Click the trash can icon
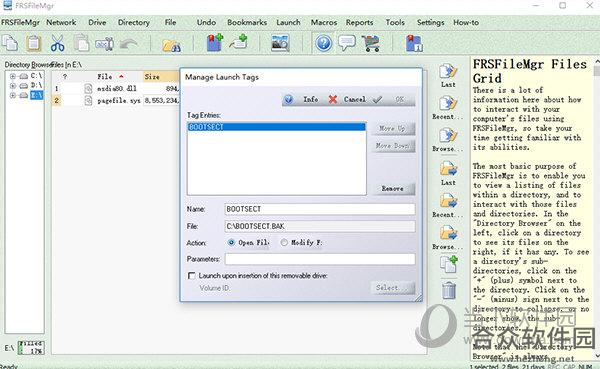The image size is (600, 369). pyautogui.click(x=449, y=290)
